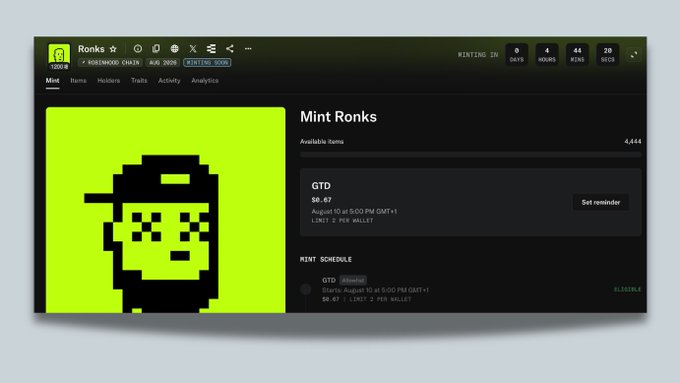This screenshot has width=680, height=383.
Task: Click the schedule start date text
Action: point(375,290)
